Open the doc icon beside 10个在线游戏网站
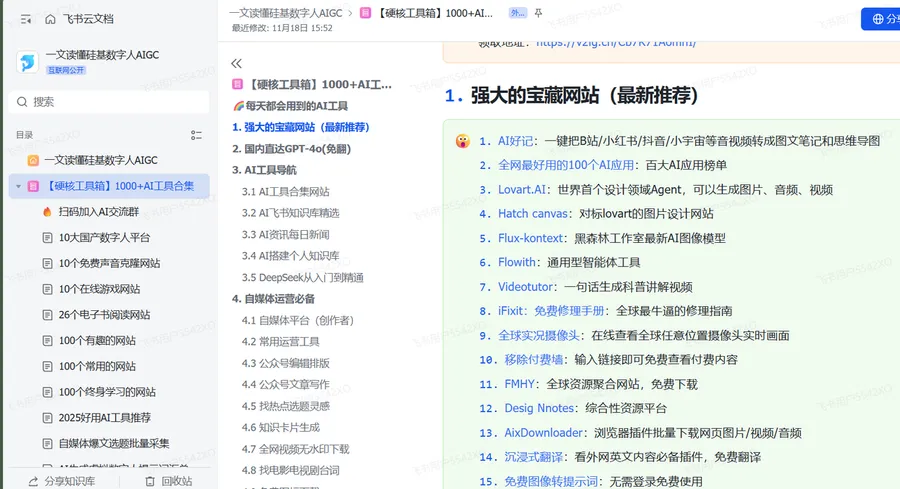The height and width of the screenshot is (489, 900). (48, 289)
